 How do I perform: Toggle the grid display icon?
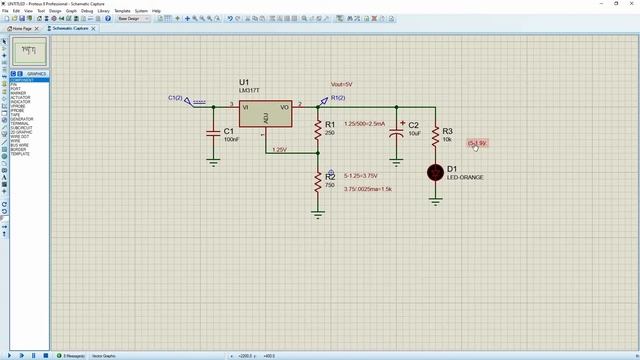(168, 18)
